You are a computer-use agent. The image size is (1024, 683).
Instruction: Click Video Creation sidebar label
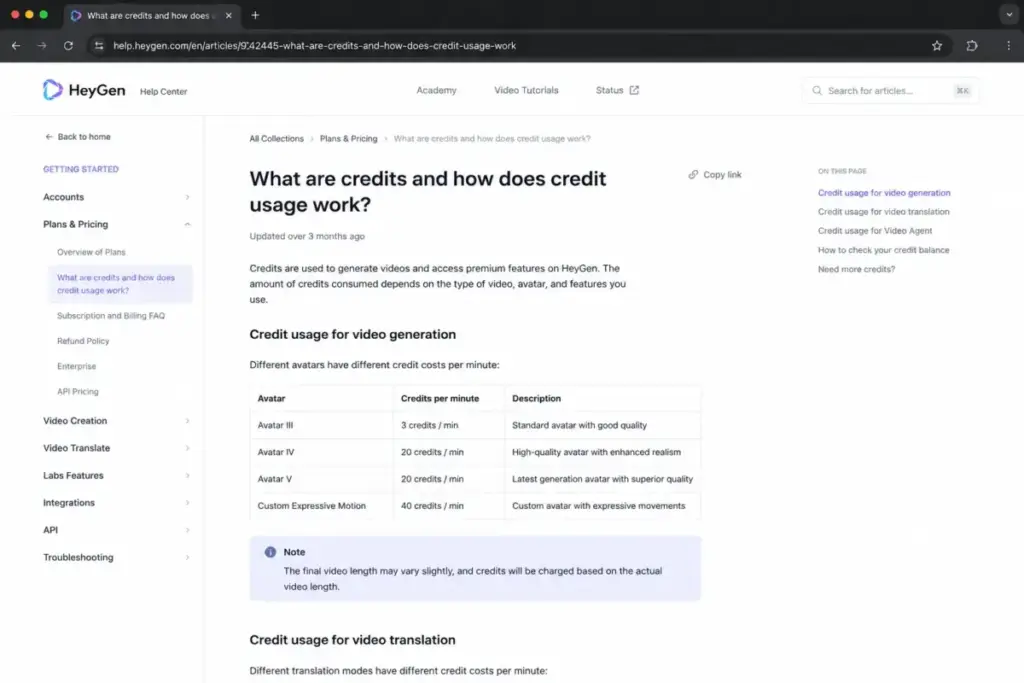pos(75,421)
